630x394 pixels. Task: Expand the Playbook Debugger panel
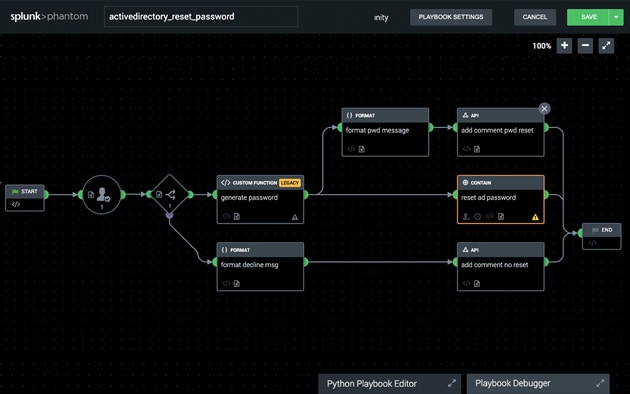click(600, 383)
